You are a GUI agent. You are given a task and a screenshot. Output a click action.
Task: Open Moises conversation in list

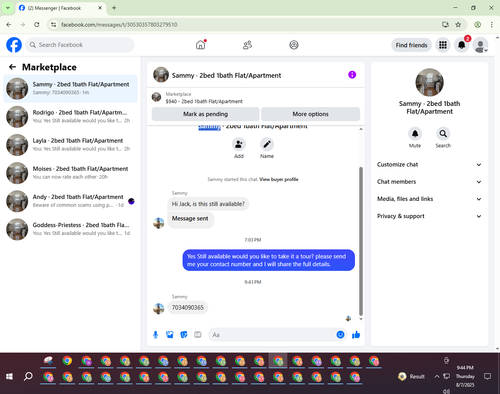coord(70,173)
